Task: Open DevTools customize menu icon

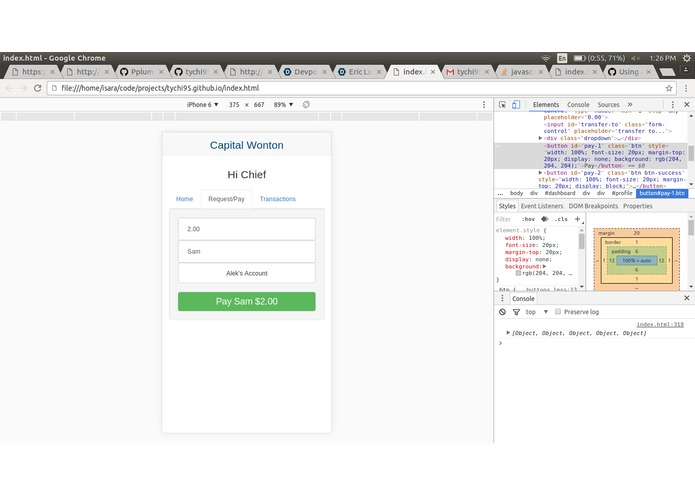Action: click(672, 105)
